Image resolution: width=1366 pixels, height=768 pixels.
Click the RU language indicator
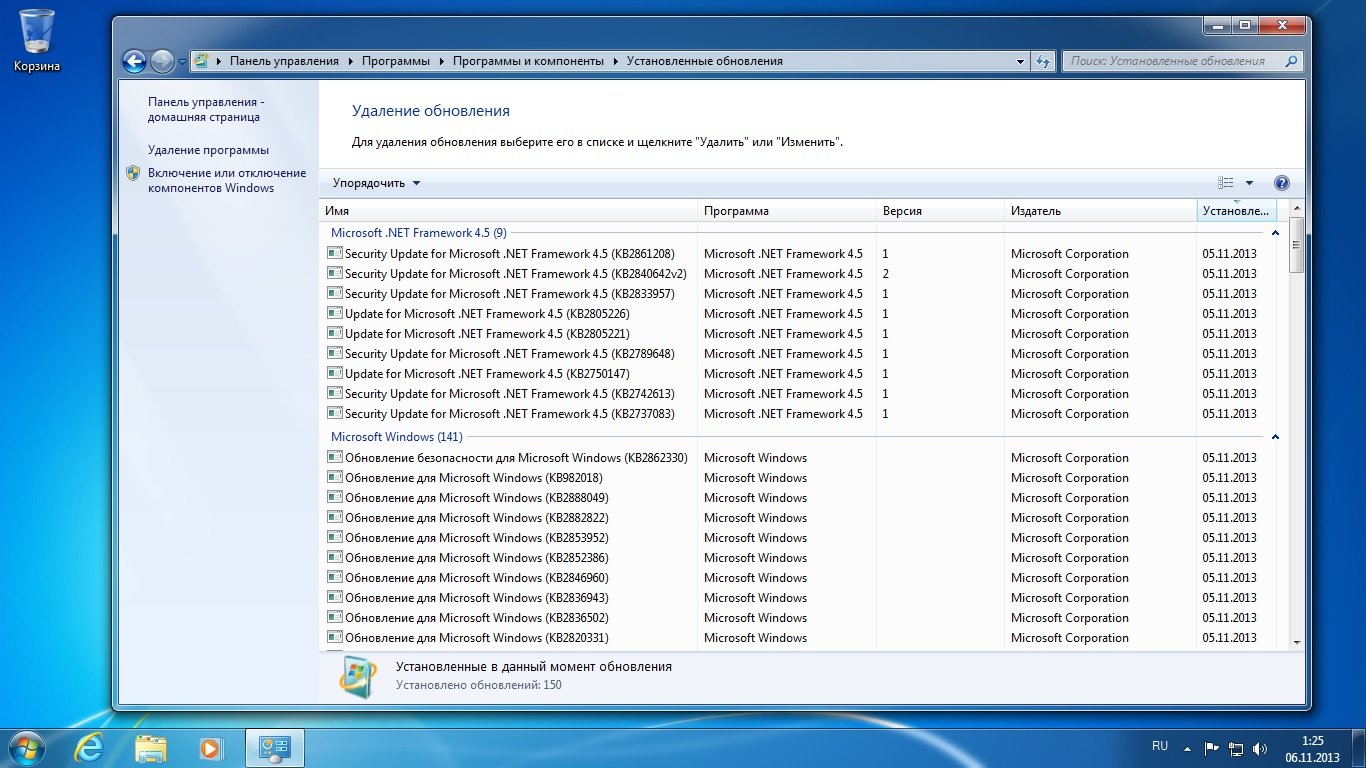click(x=1160, y=746)
